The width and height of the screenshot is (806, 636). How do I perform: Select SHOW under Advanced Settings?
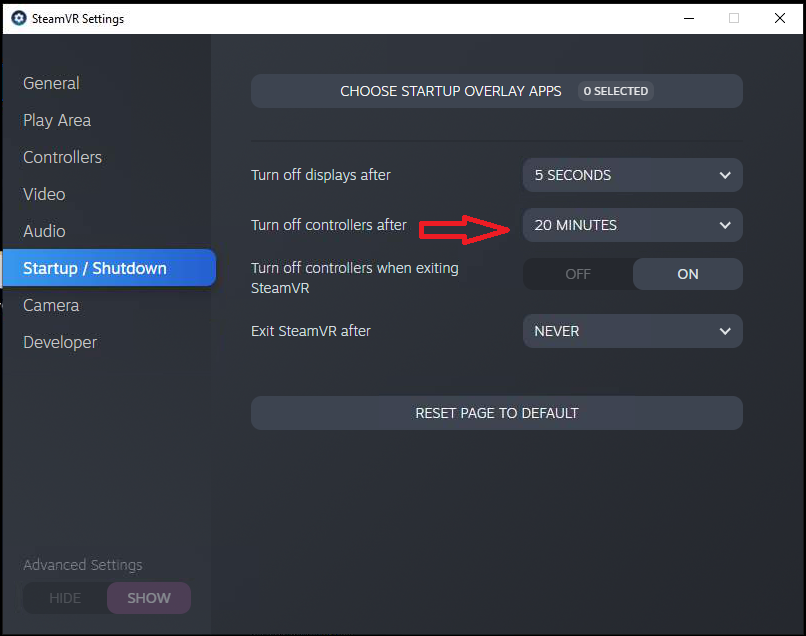[149, 598]
